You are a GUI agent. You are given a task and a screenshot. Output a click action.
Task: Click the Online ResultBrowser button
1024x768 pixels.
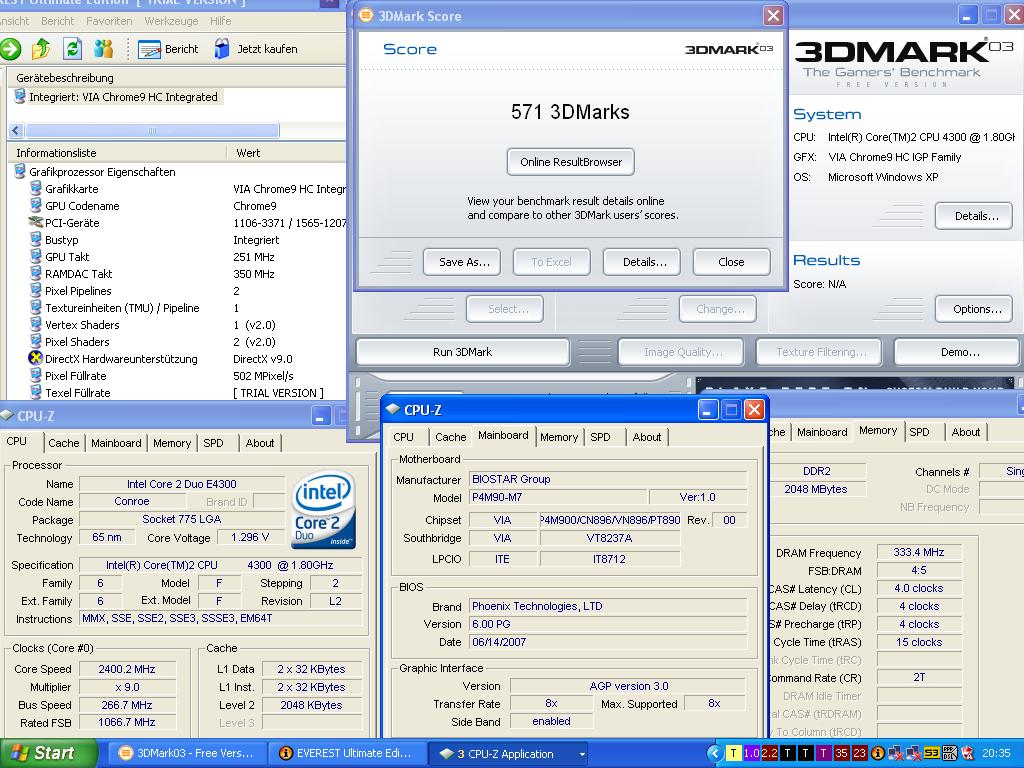tap(571, 162)
